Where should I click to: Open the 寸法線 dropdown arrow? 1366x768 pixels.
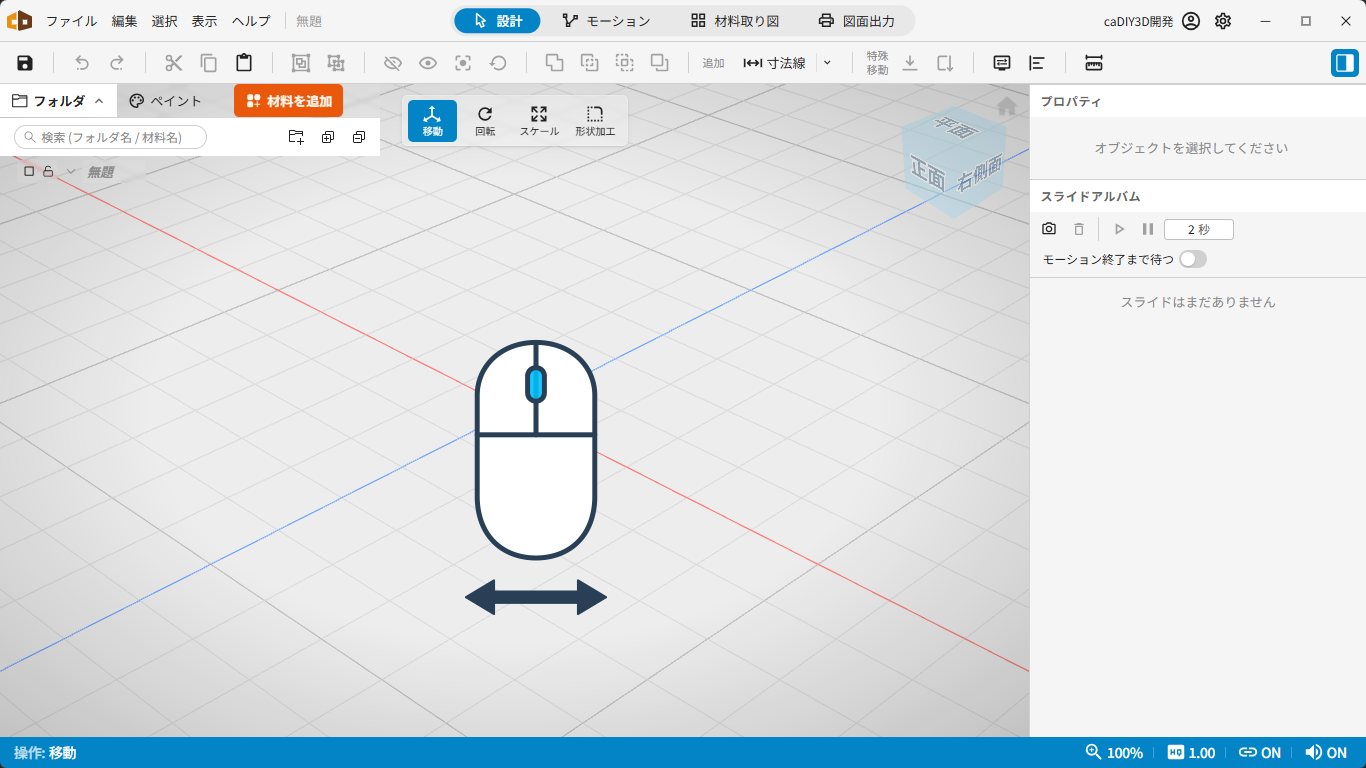click(x=827, y=63)
